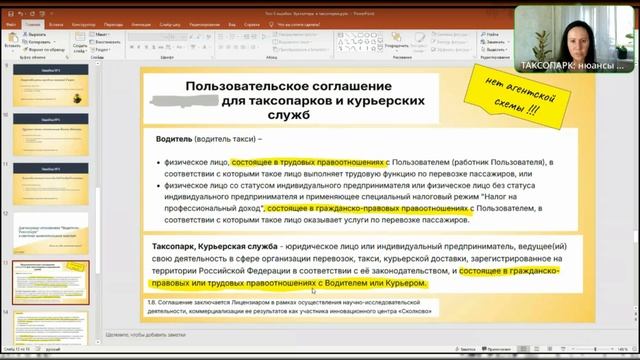
Task: Open the Справка ribbon tab
Action: tap(251, 25)
